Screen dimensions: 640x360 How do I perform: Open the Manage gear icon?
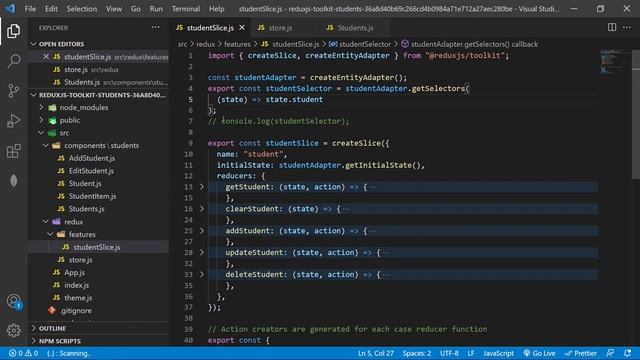pyautogui.click(x=13, y=330)
